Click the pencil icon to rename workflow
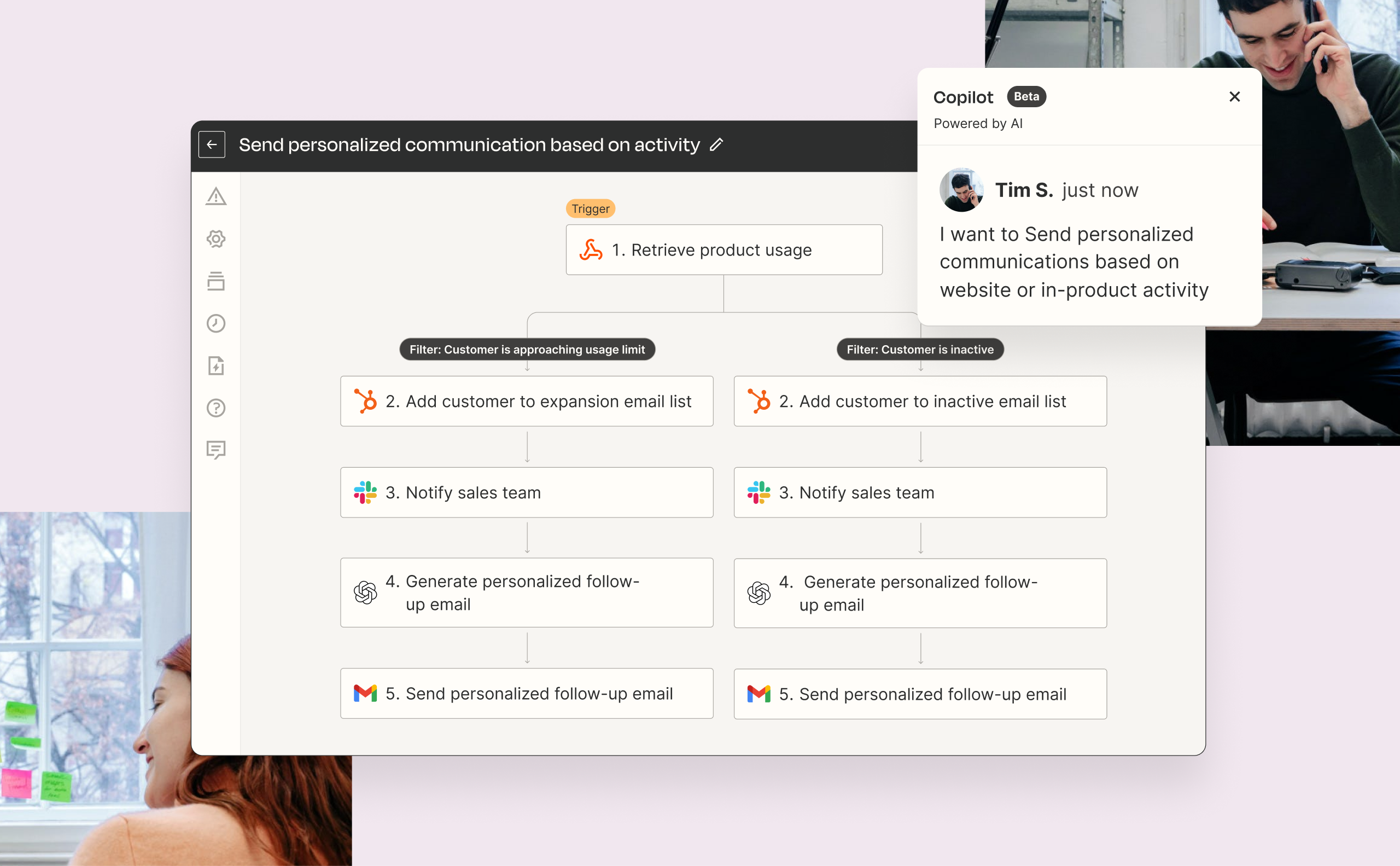 [716, 145]
